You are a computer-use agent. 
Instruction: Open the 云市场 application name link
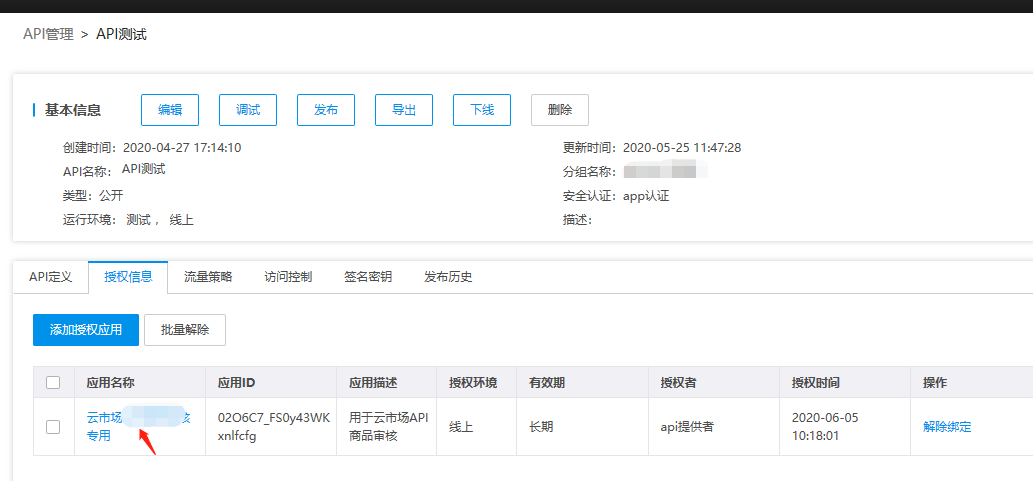click(103, 418)
